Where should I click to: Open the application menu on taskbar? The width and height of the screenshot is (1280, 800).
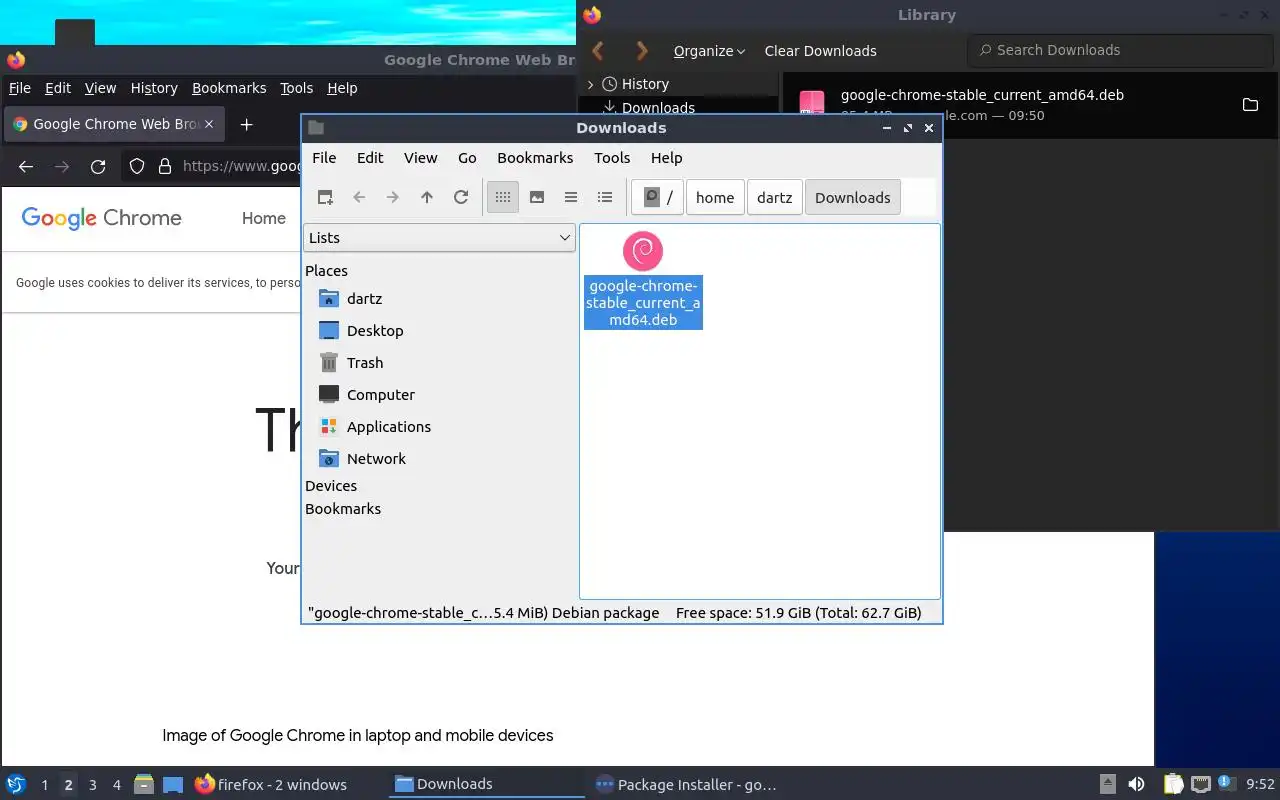[x=15, y=784]
